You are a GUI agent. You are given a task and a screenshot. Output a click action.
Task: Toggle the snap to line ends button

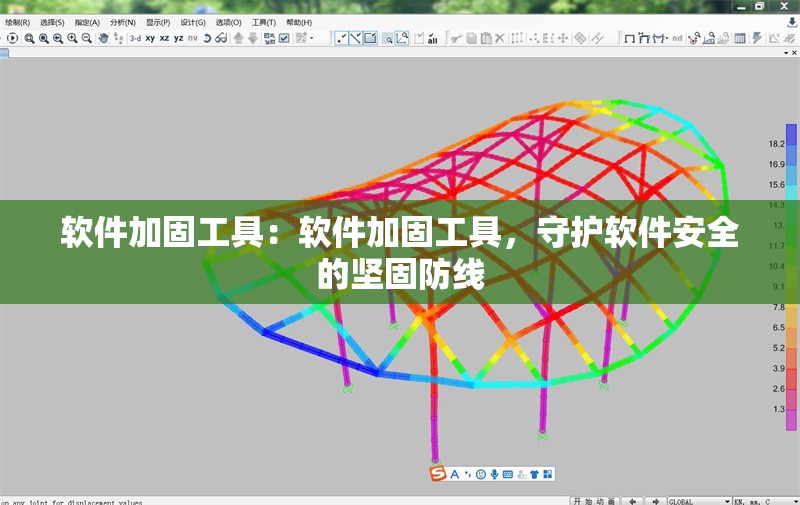(356, 38)
